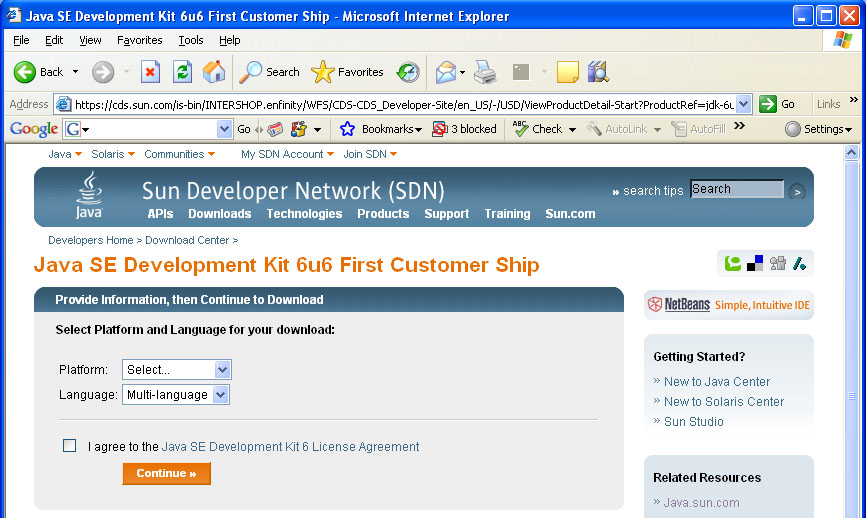Click the search tips link
This screenshot has height=518, width=866.
(653, 191)
